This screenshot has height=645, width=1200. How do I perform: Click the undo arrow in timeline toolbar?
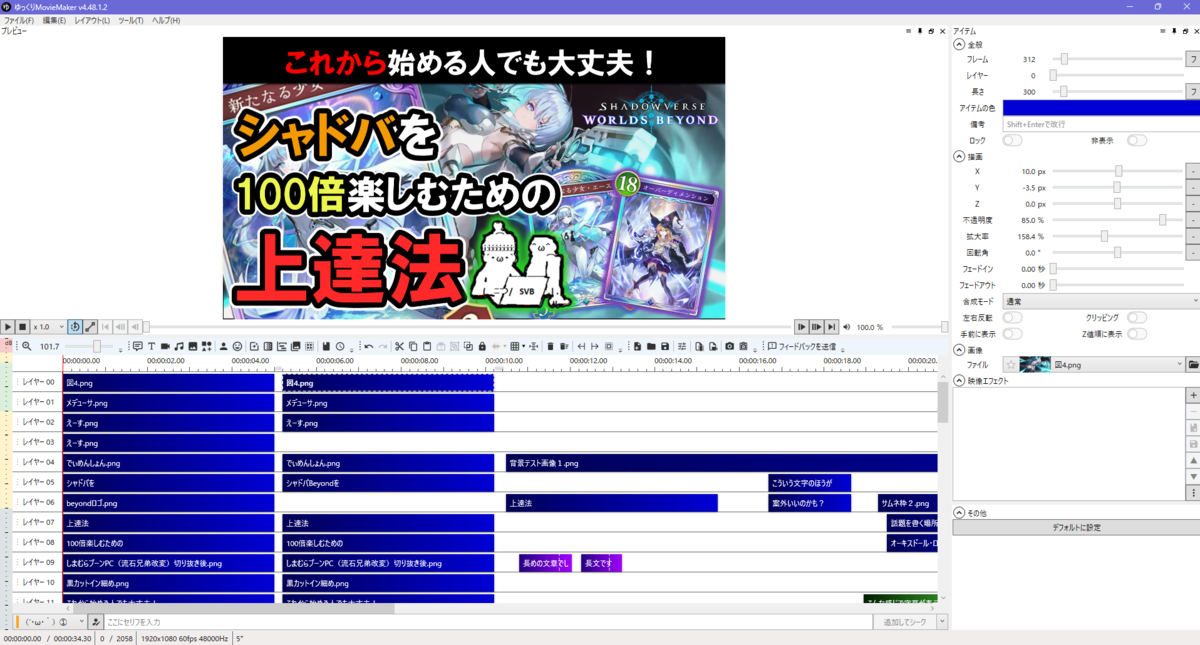368,346
